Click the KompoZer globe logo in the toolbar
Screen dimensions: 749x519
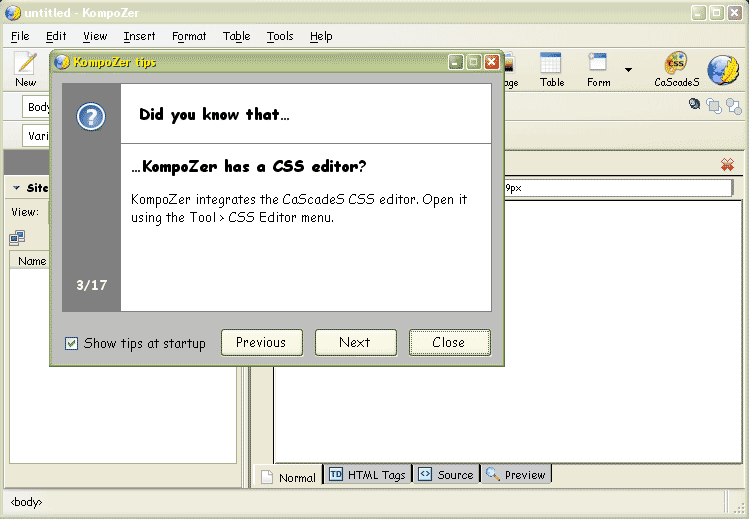coord(723,70)
